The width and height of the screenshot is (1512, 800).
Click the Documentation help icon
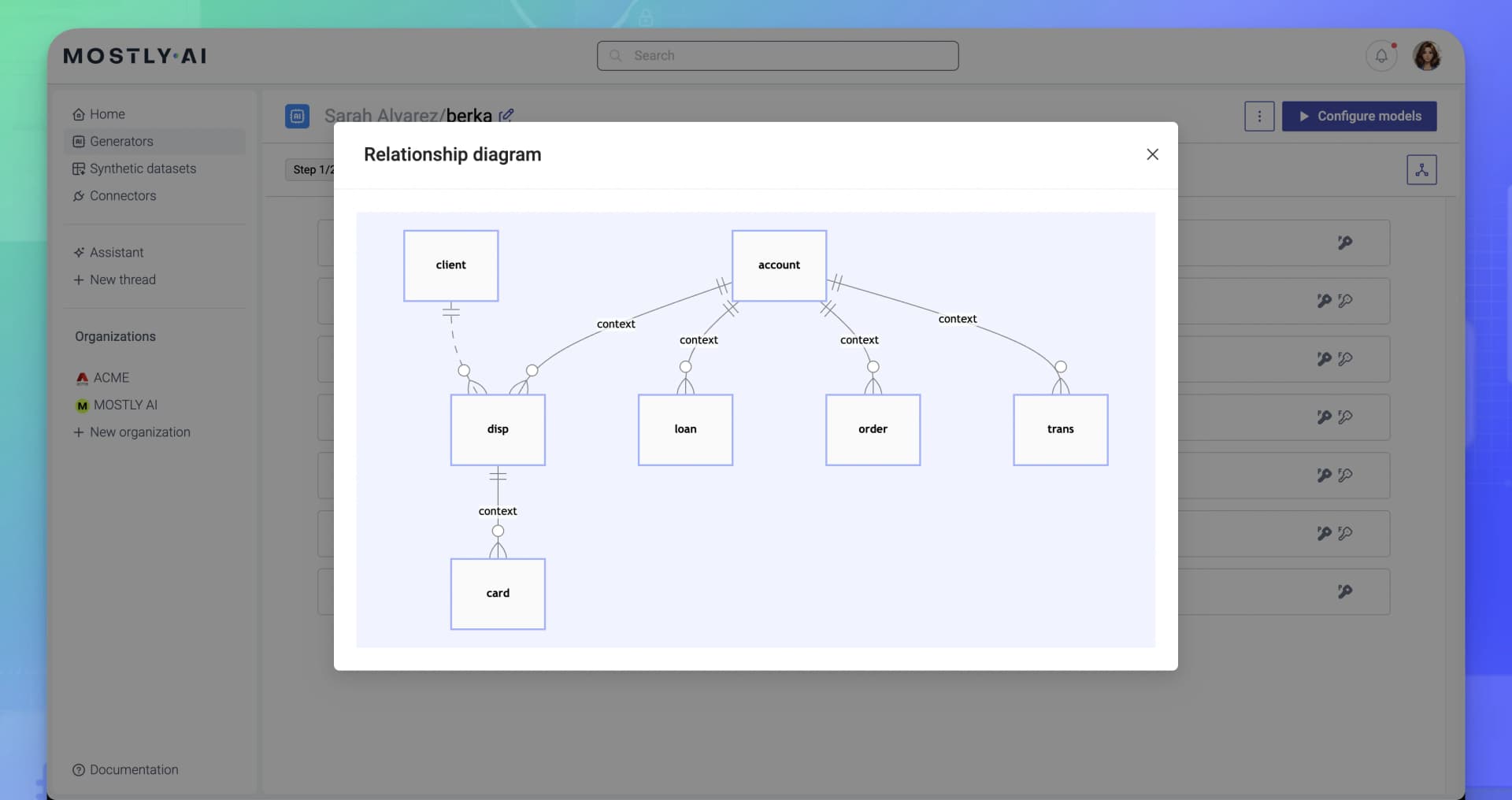(x=78, y=770)
